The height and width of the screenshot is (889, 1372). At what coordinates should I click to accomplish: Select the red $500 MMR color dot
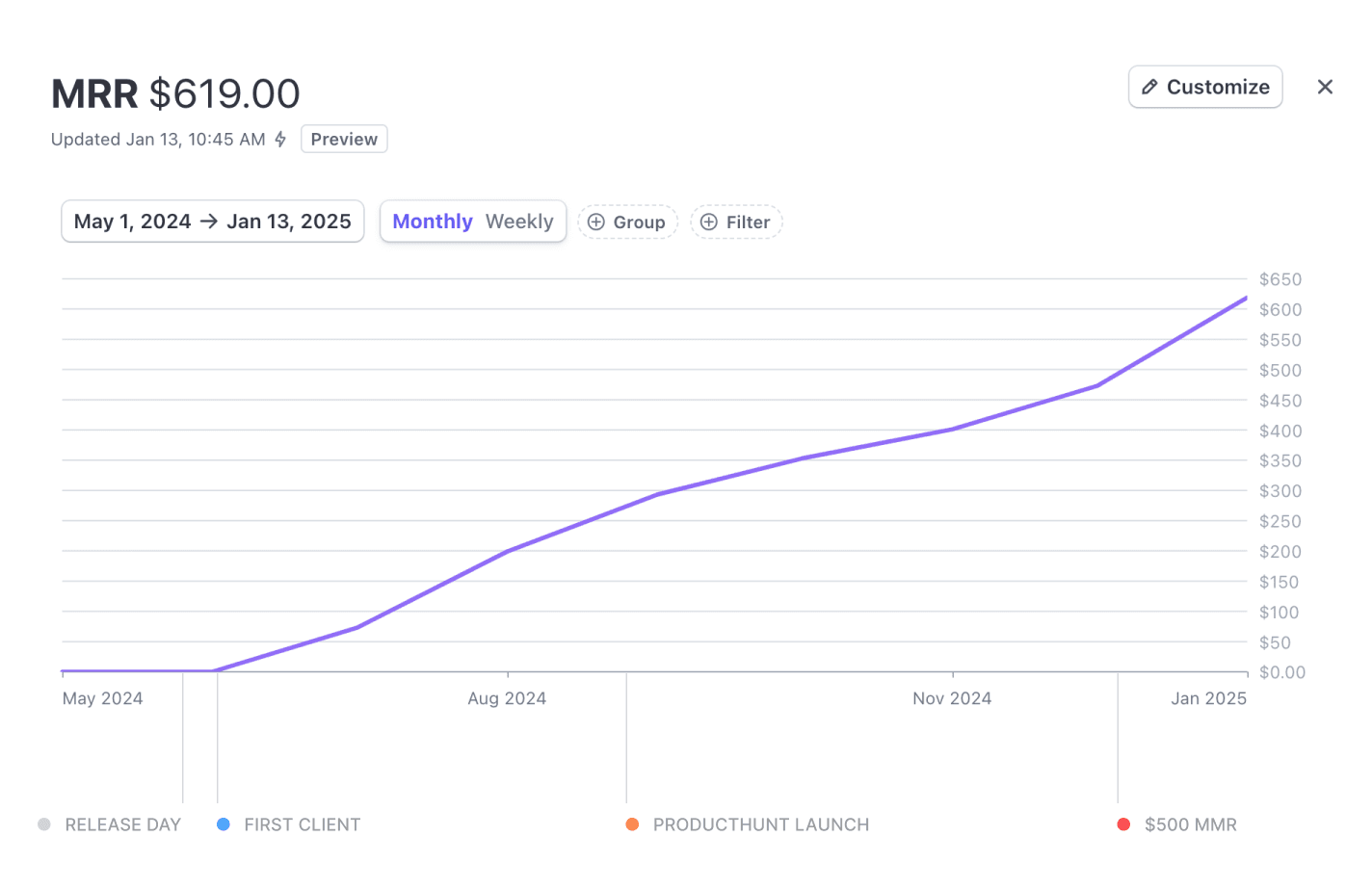[1122, 824]
